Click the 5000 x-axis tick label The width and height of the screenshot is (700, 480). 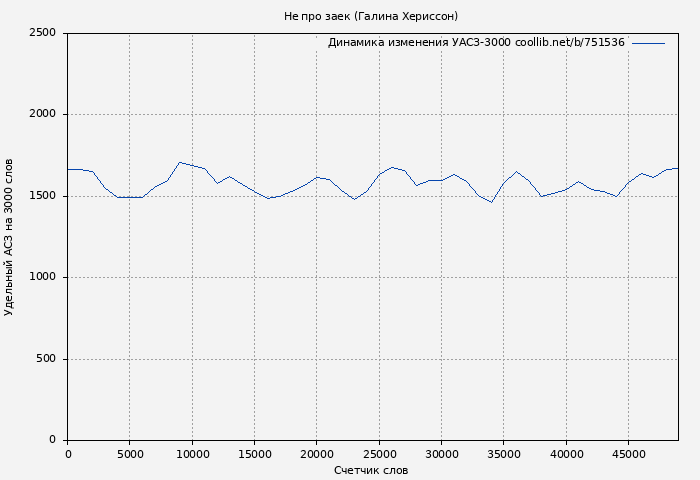[129, 454]
